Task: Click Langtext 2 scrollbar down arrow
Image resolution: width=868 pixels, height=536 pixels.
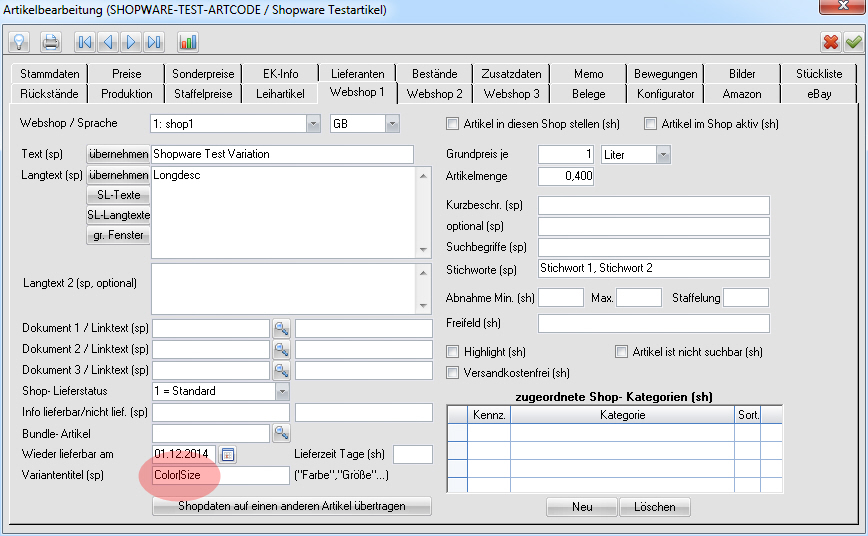Action: point(423,306)
